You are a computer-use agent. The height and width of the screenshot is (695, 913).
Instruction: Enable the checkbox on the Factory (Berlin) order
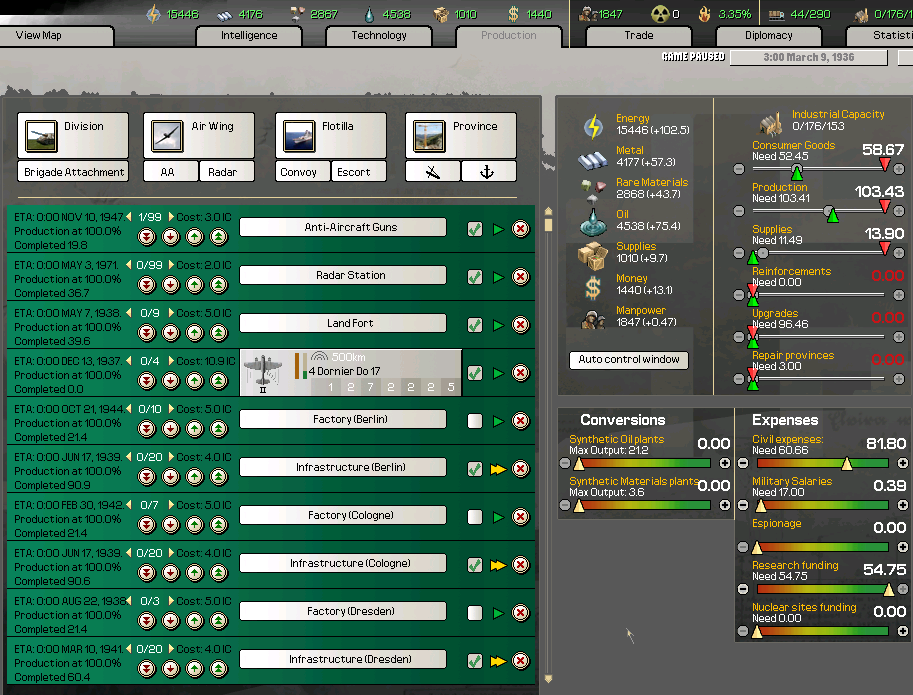tap(474, 419)
